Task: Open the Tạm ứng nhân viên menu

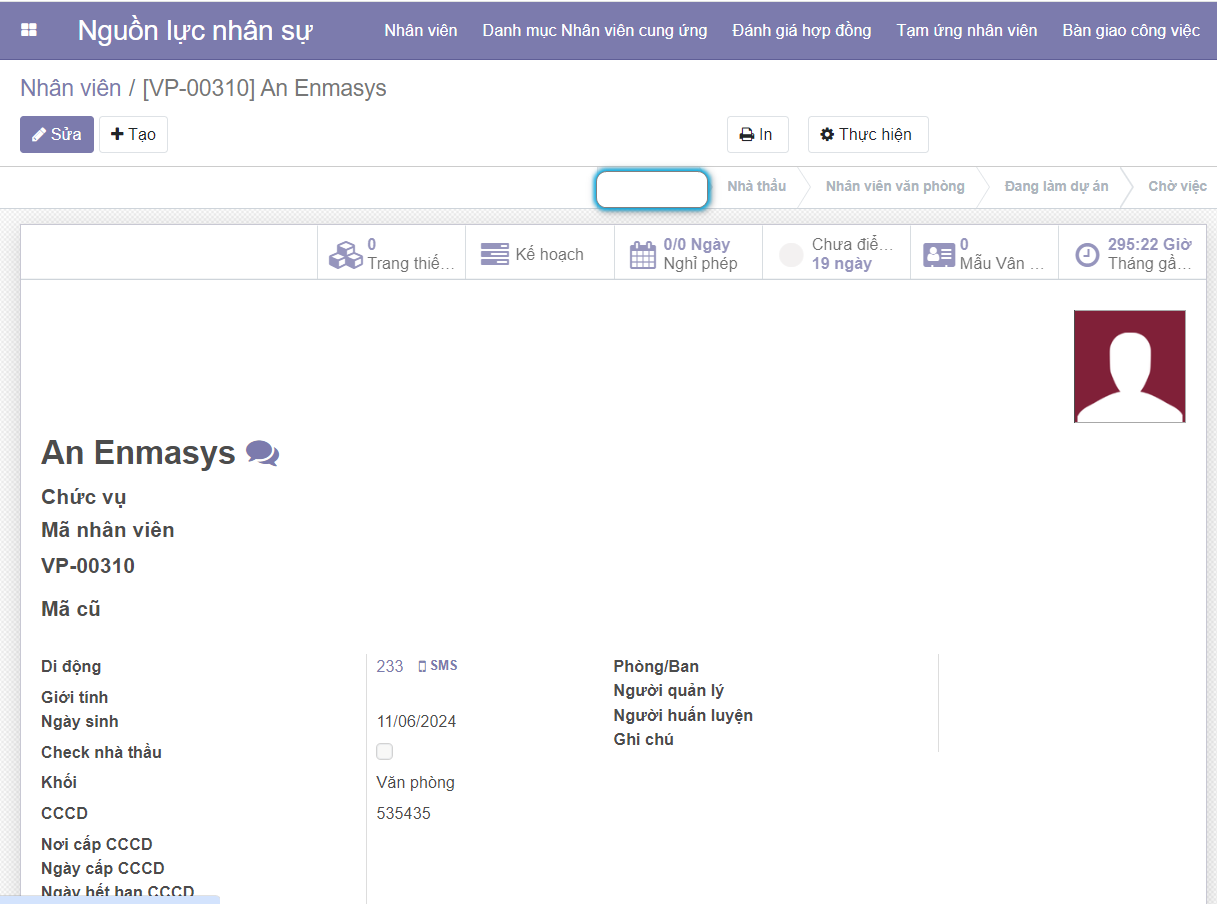Action: [x=966, y=30]
